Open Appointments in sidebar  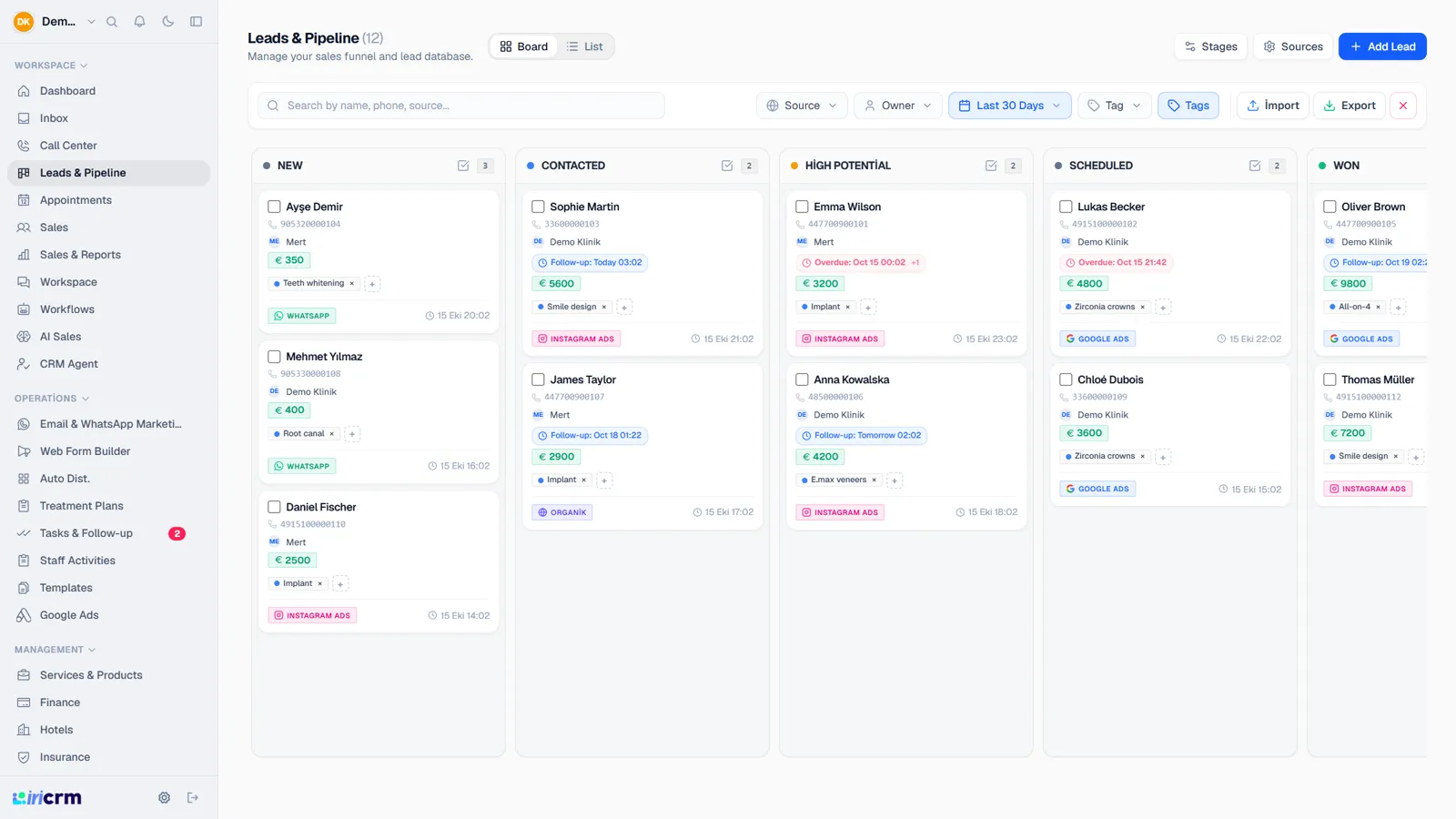coord(108,200)
